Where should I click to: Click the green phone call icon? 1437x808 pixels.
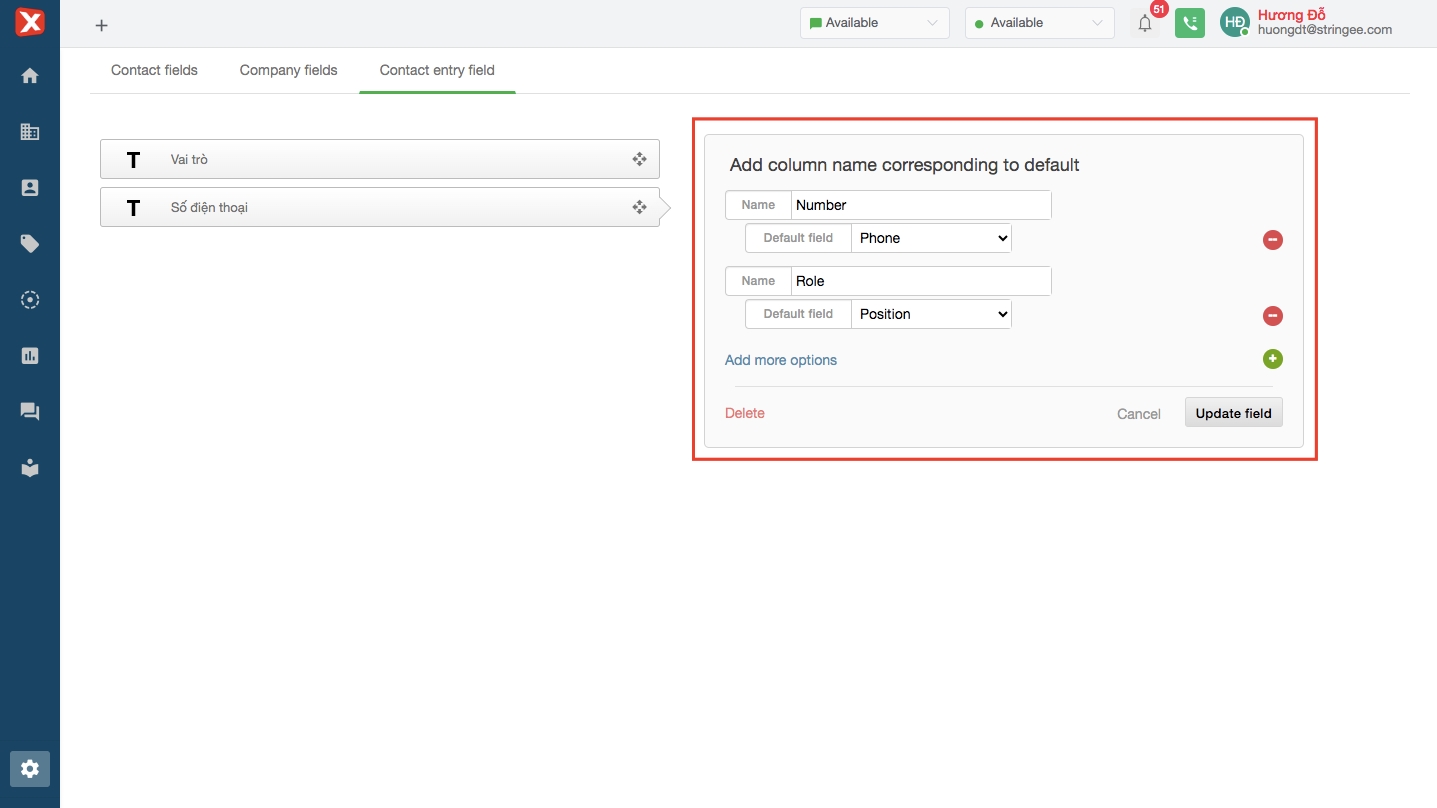click(x=1189, y=23)
